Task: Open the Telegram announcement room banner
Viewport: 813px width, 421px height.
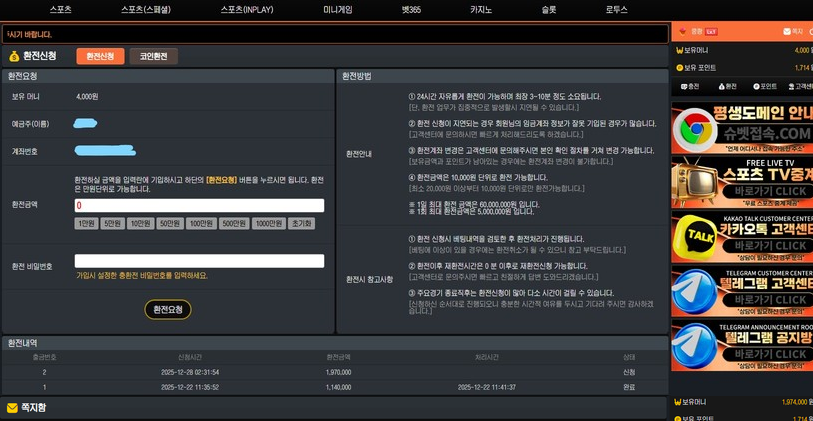Action: [x=741, y=345]
